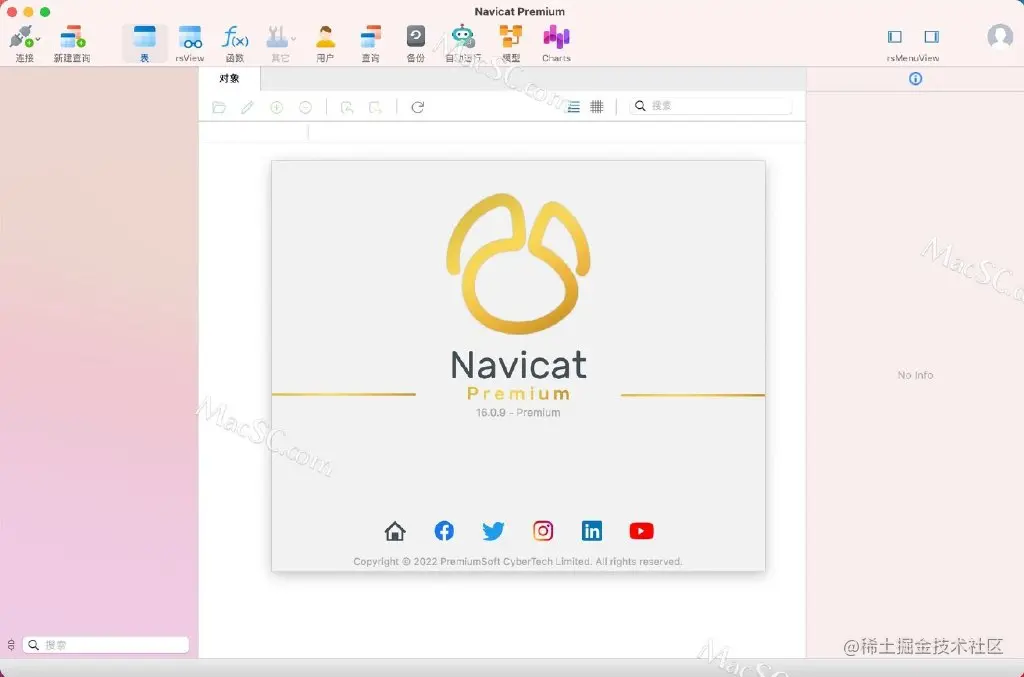Click the design table pencil icon
The image size is (1024, 677).
[247, 107]
